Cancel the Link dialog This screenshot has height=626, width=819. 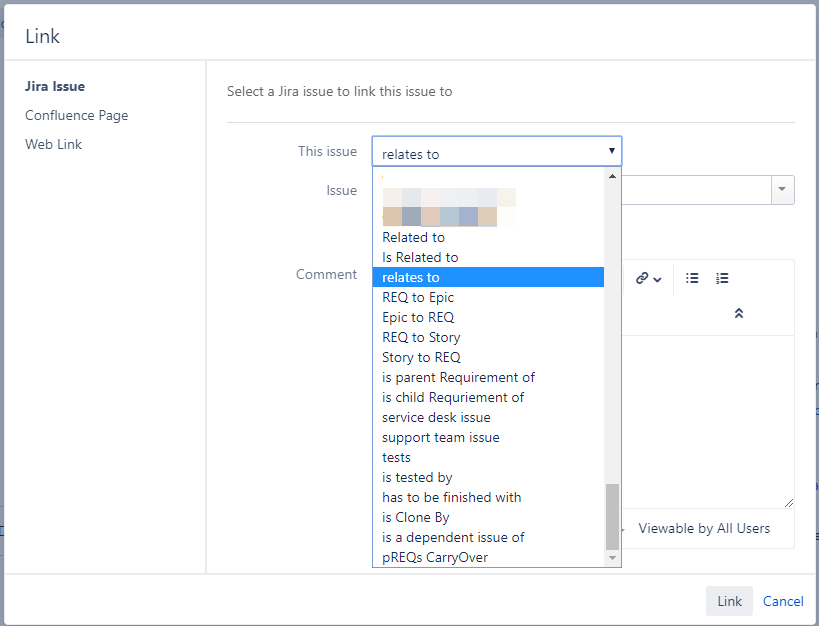tap(783, 601)
